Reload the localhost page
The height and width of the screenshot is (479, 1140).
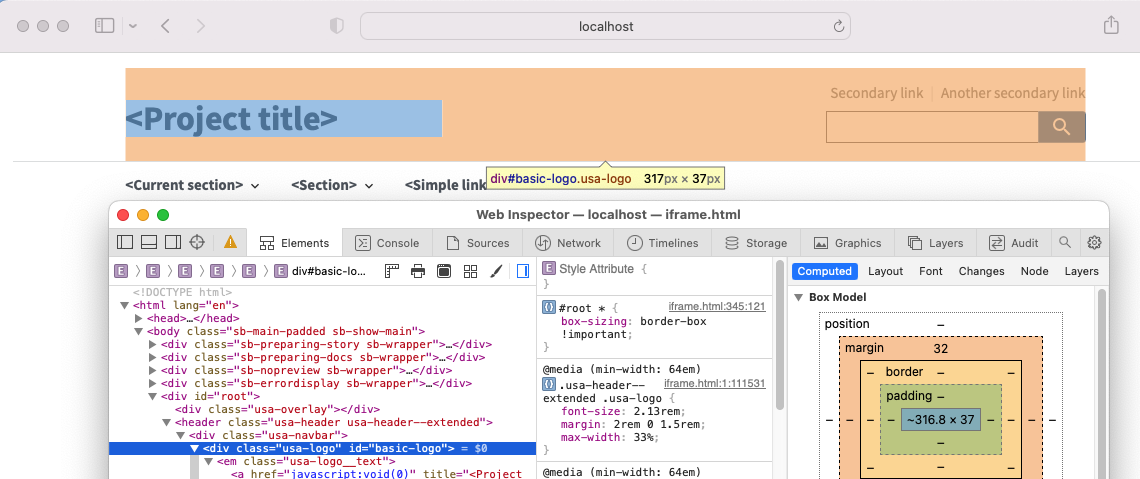(x=838, y=27)
